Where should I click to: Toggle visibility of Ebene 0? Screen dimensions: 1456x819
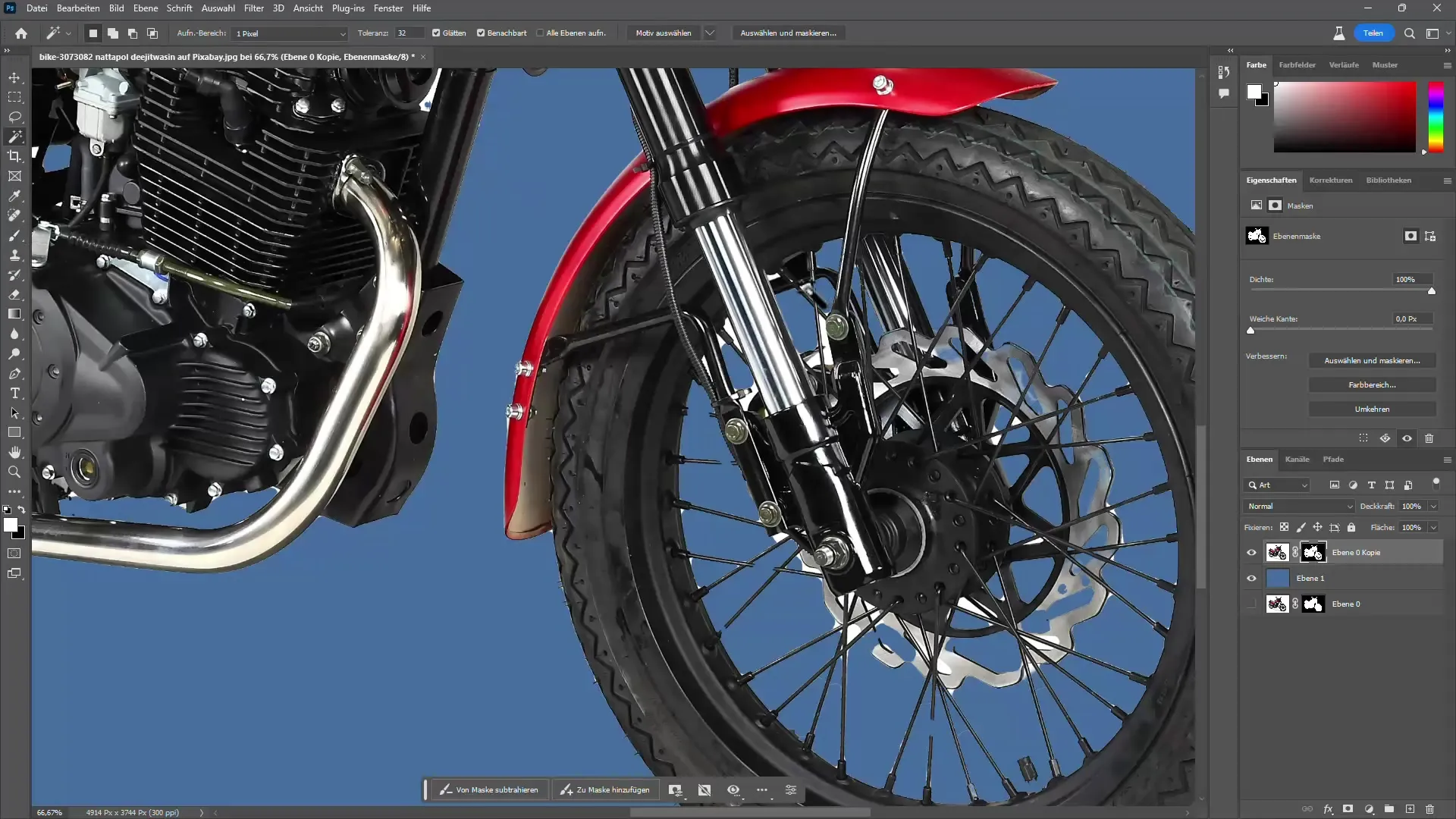(x=1252, y=604)
